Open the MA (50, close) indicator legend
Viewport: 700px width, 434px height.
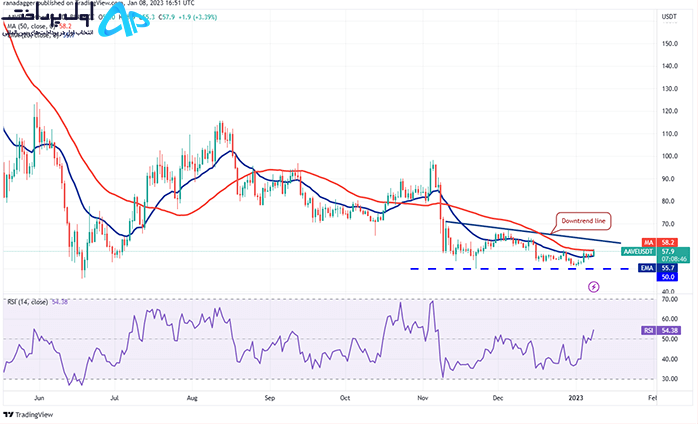[39, 26]
